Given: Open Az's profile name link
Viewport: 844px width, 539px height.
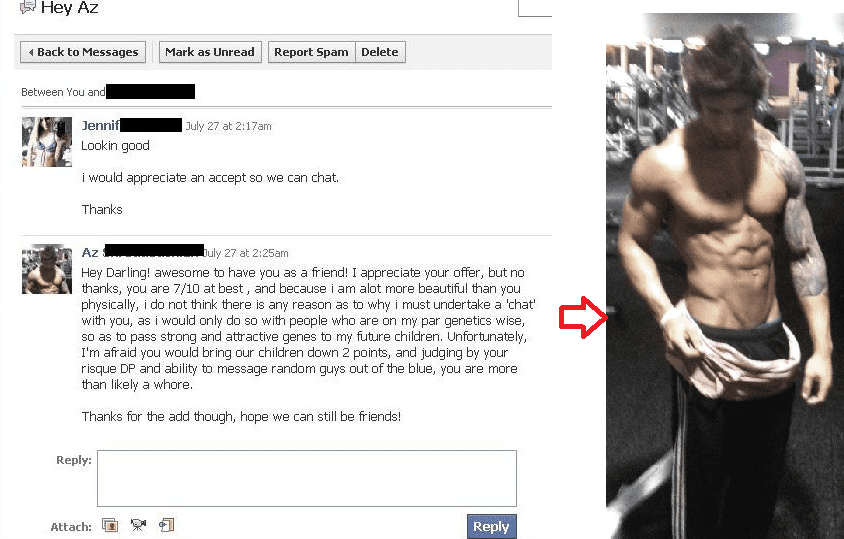Looking at the screenshot, I should pos(90,252).
